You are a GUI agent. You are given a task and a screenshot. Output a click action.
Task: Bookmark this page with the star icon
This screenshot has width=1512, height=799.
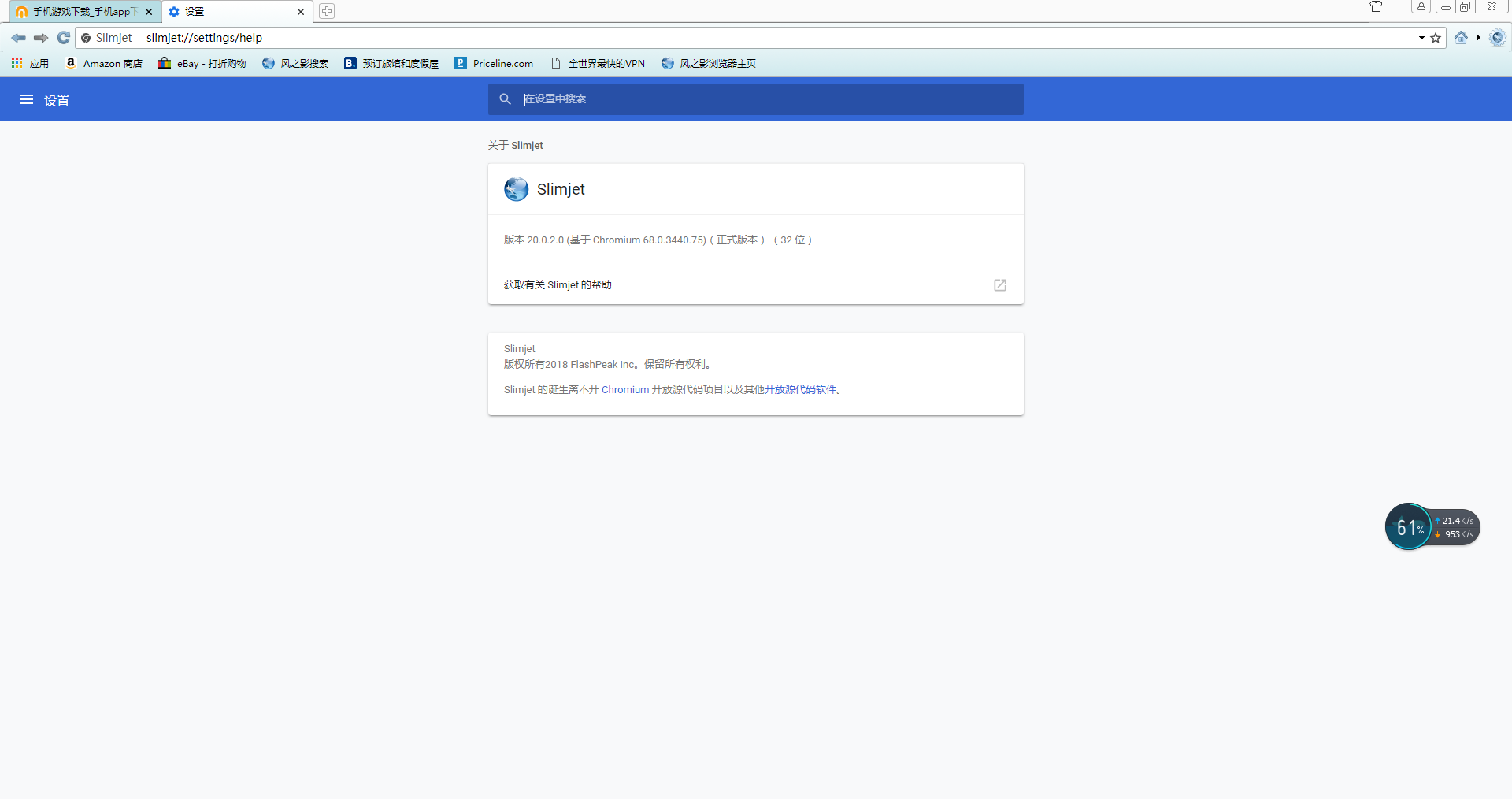click(1436, 38)
